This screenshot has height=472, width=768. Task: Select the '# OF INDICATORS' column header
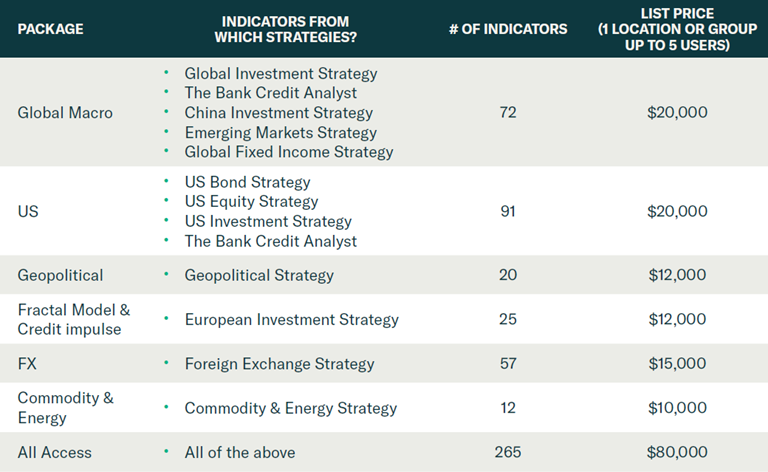pyautogui.click(x=508, y=29)
